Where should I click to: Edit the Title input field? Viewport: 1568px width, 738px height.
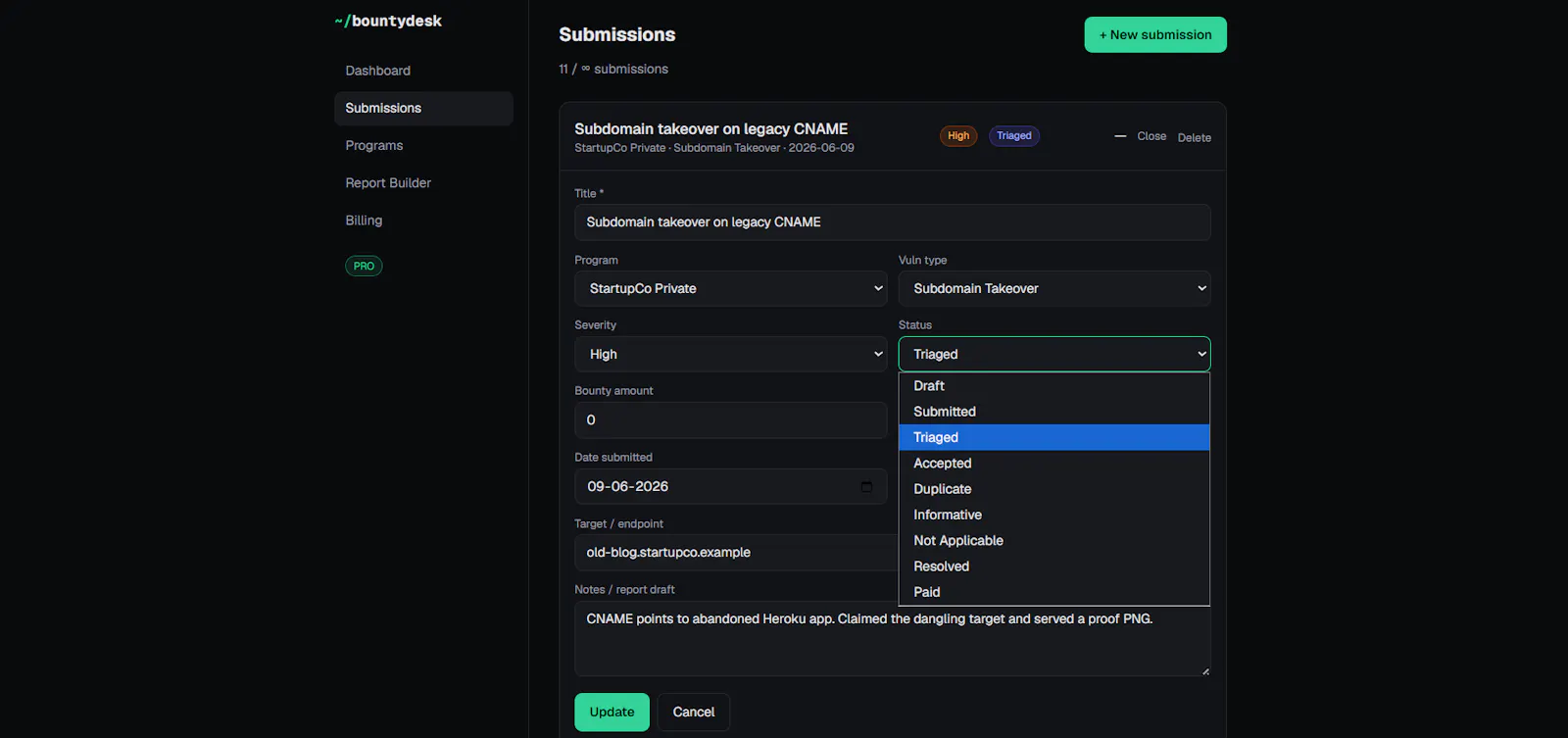(x=893, y=222)
